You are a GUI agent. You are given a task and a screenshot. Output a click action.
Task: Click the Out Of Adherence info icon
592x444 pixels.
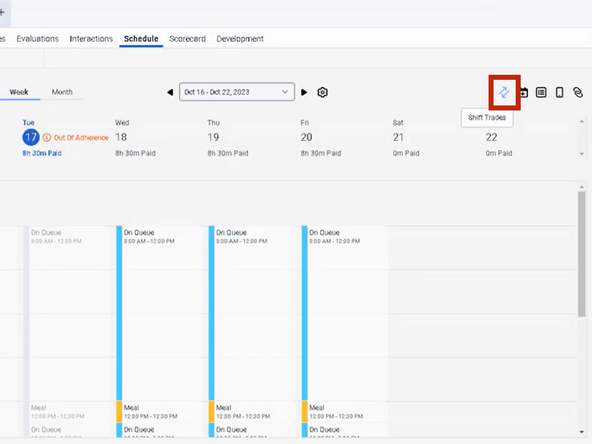point(46,137)
